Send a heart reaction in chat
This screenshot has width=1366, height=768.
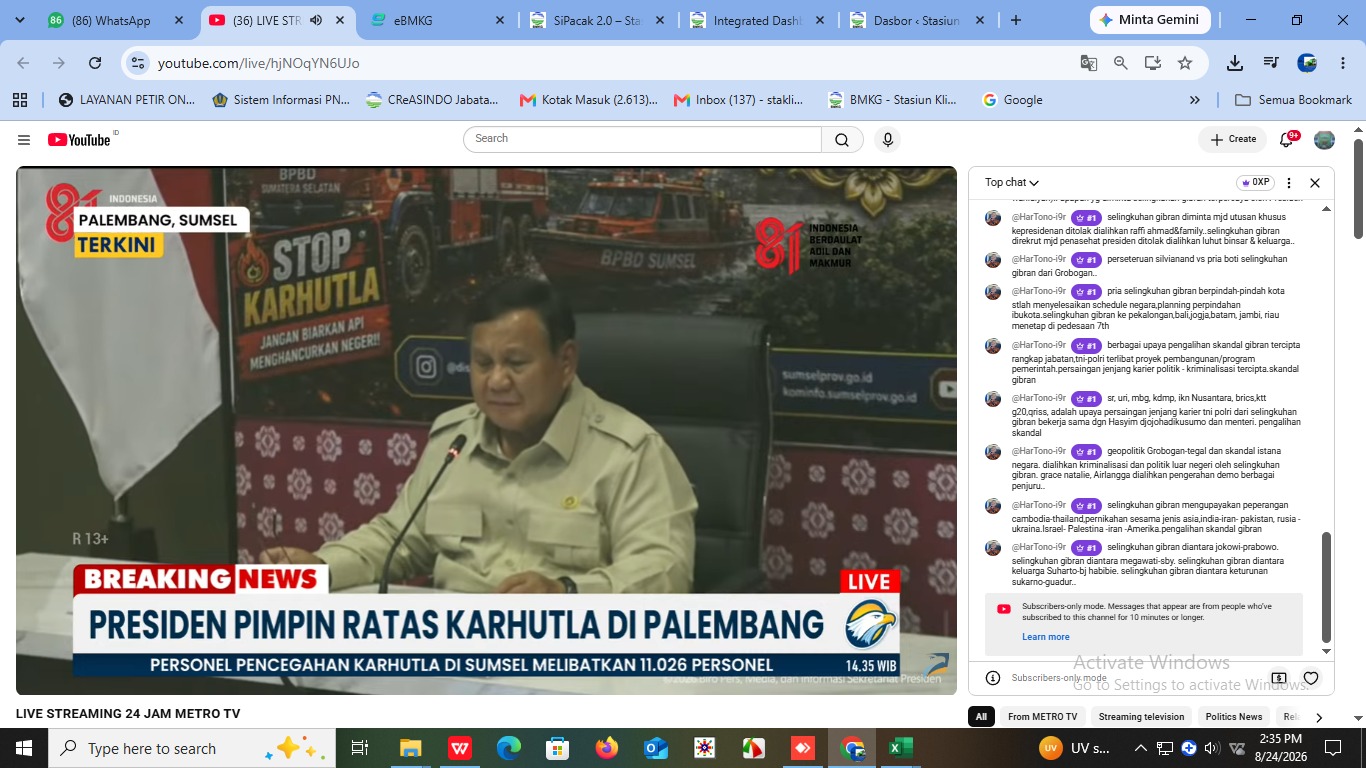click(1311, 678)
